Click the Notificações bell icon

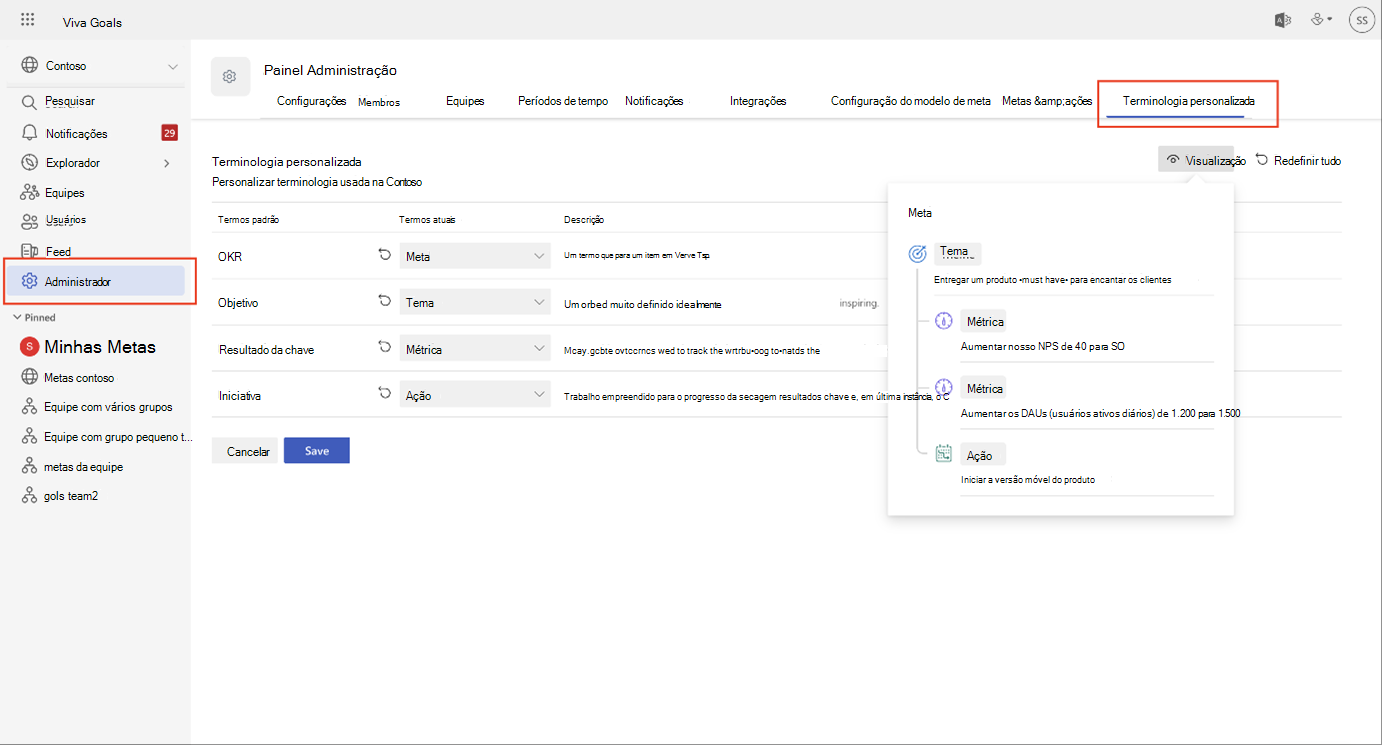[x=29, y=133]
